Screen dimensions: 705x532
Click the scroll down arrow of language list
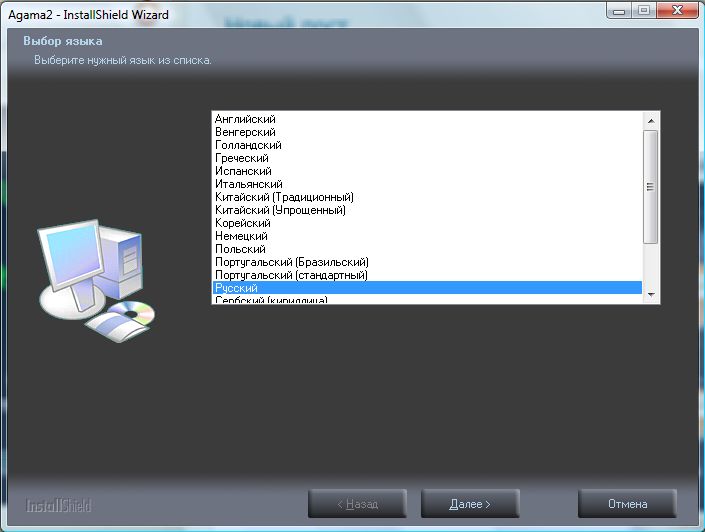click(x=651, y=295)
